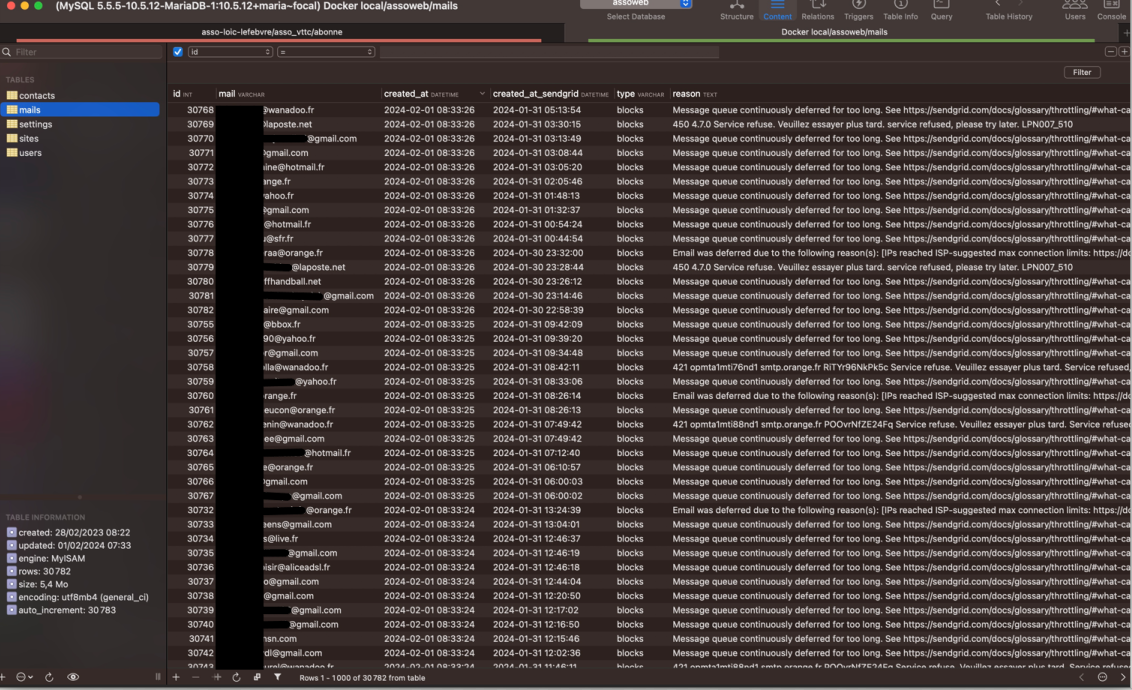
Task: Open the Console
Action: point(1111,10)
